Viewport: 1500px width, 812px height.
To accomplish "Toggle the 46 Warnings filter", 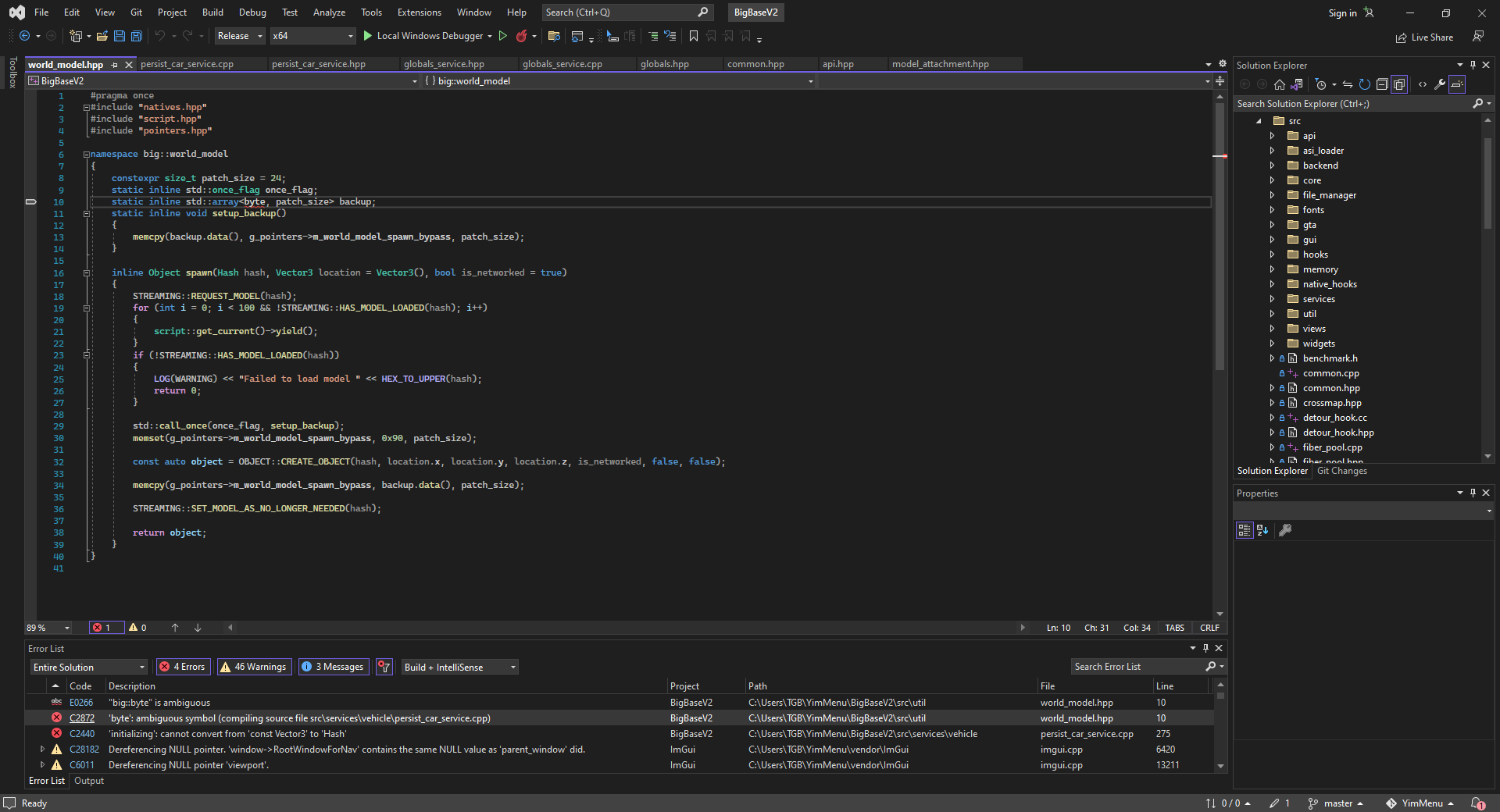I will (254, 667).
